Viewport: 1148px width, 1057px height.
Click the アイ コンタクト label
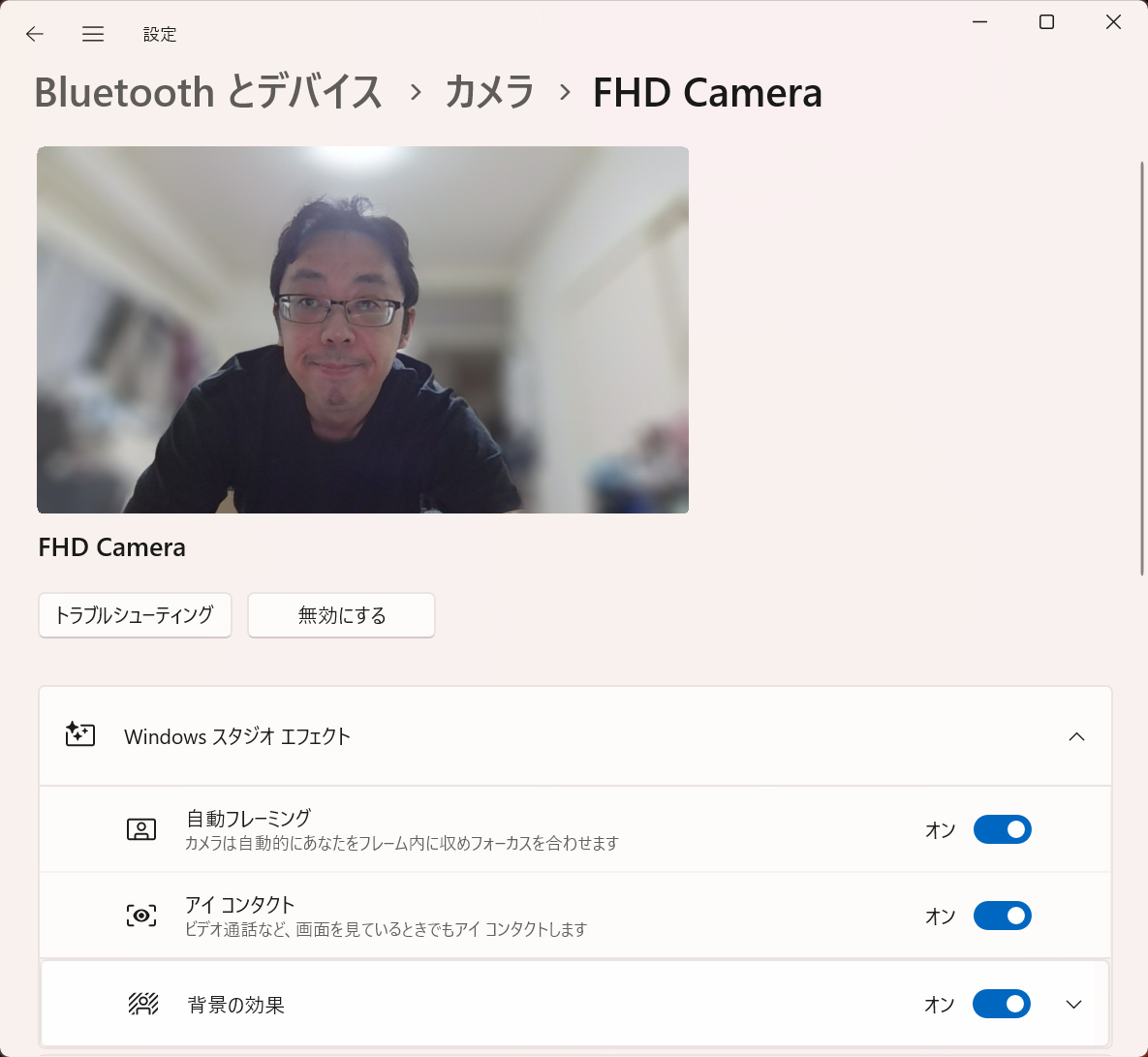239,905
